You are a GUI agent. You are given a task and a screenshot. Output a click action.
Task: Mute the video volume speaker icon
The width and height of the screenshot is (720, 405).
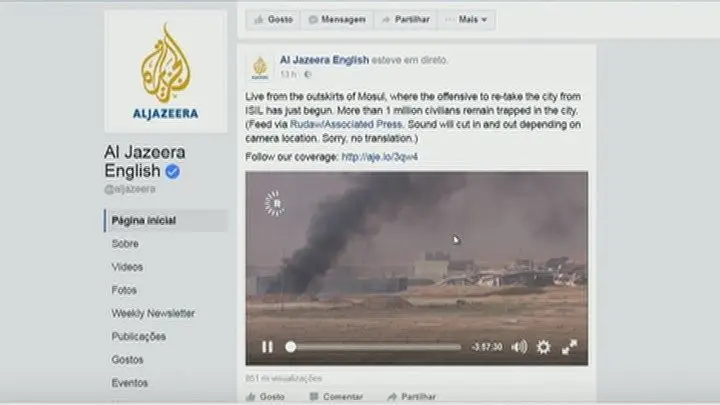(x=519, y=347)
